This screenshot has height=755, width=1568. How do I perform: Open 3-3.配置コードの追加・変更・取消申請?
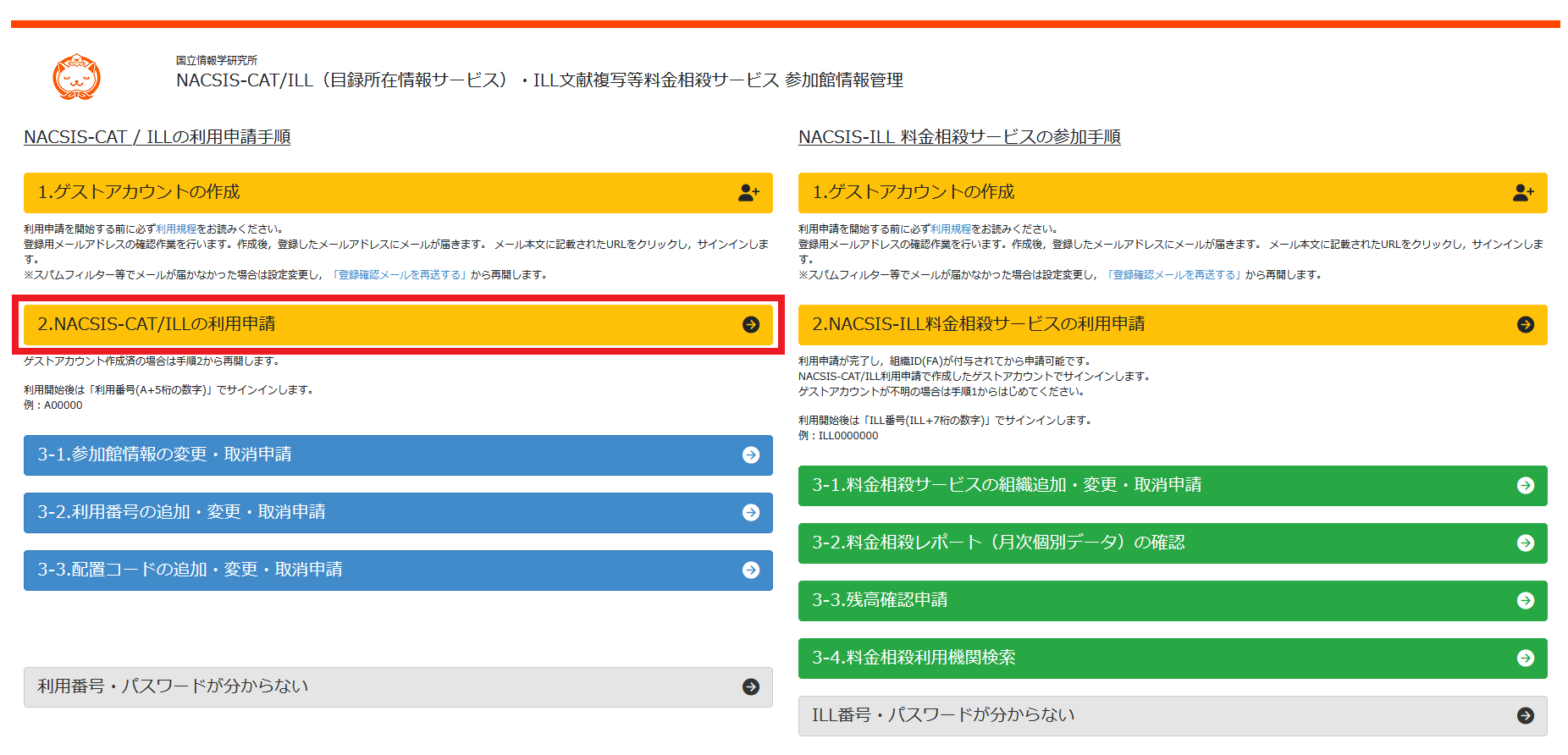(x=398, y=570)
